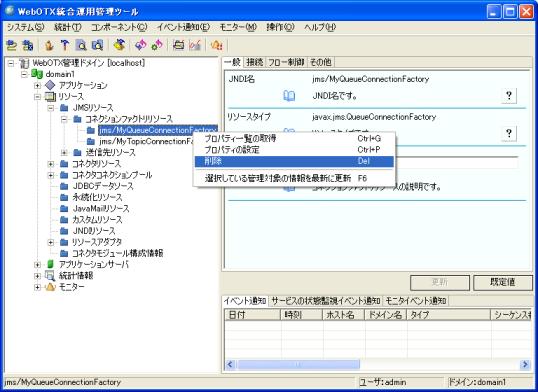Open the 操作(O) menu
This screenshot has width=538, height=392.
pyautogui.click(x=280, y=27)
